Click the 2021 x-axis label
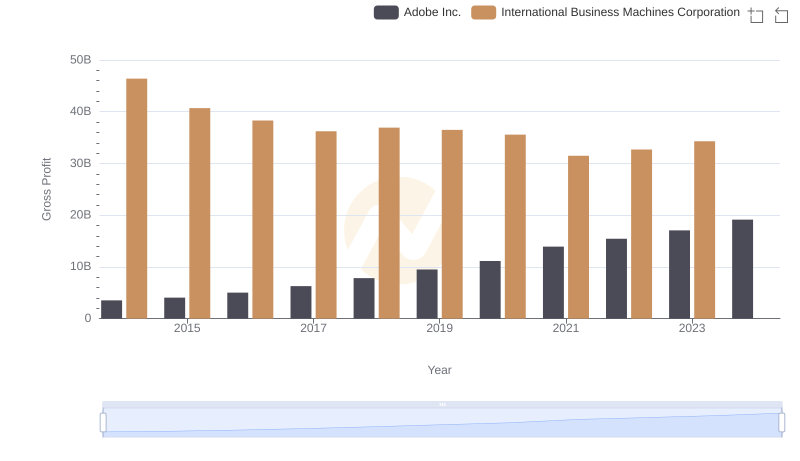The image size is (800, 461). pyautogui.click(x=566, y=328)
